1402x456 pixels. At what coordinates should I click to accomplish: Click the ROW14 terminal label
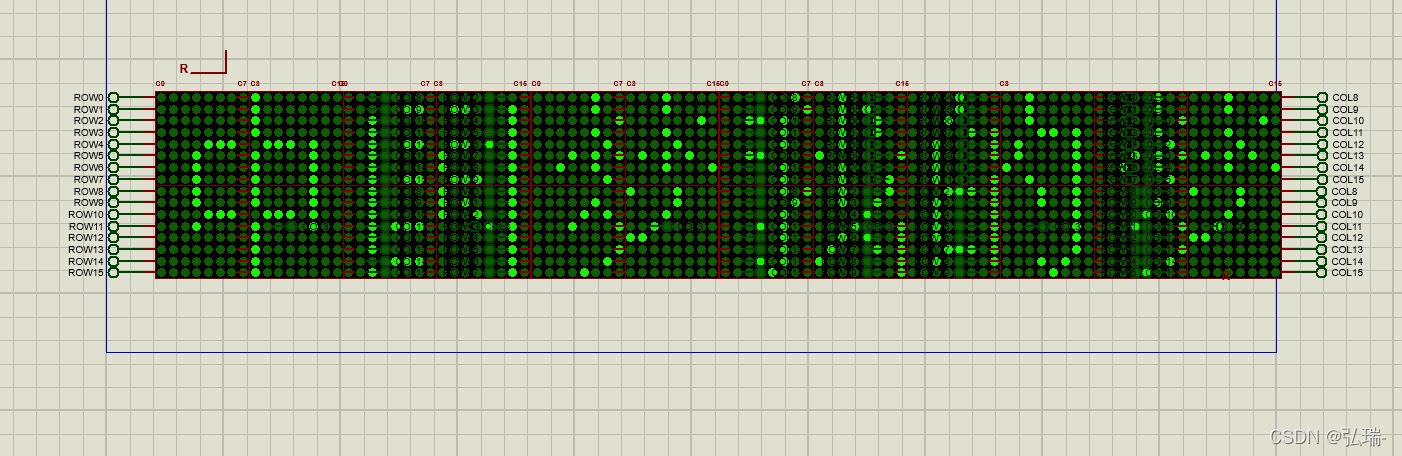coord(86,262)
